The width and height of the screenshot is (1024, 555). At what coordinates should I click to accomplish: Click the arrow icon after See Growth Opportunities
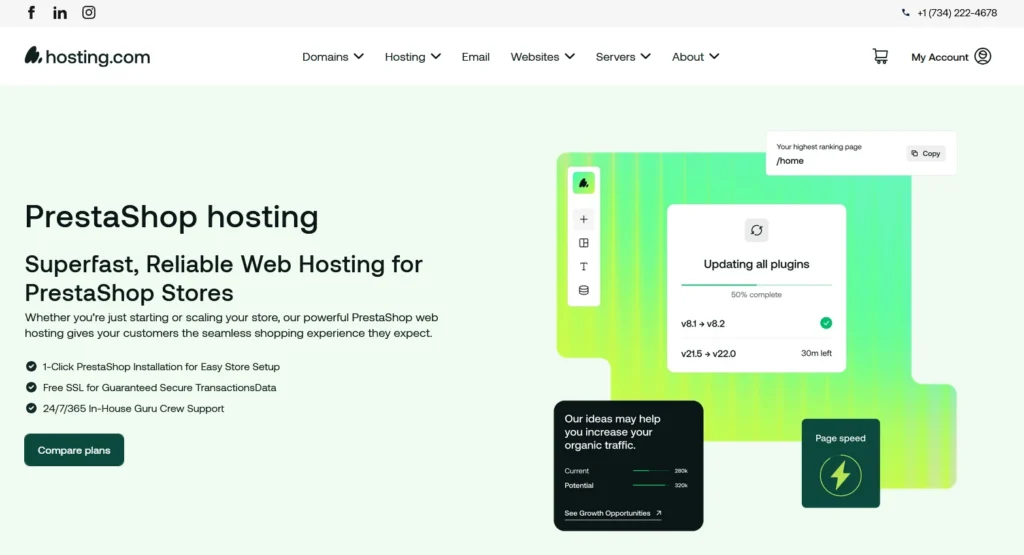coord(658,513)
